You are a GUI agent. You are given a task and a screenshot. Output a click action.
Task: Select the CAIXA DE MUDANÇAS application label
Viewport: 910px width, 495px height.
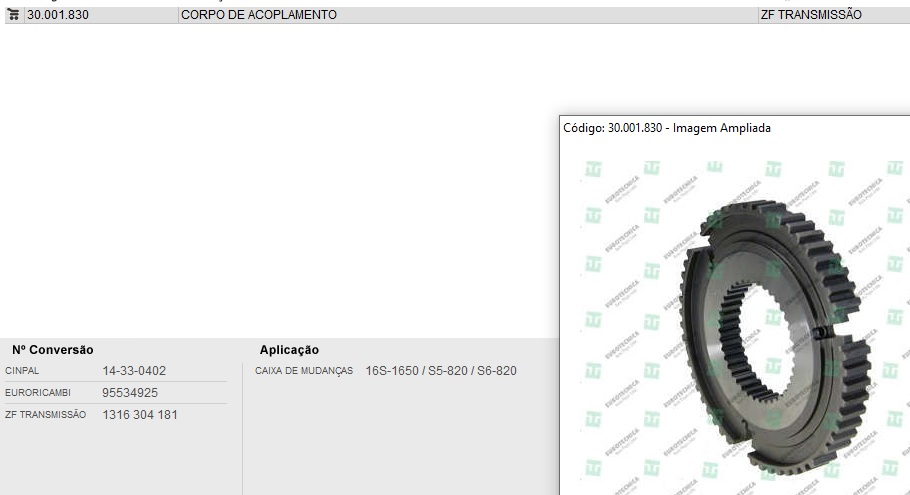[304, 371]
